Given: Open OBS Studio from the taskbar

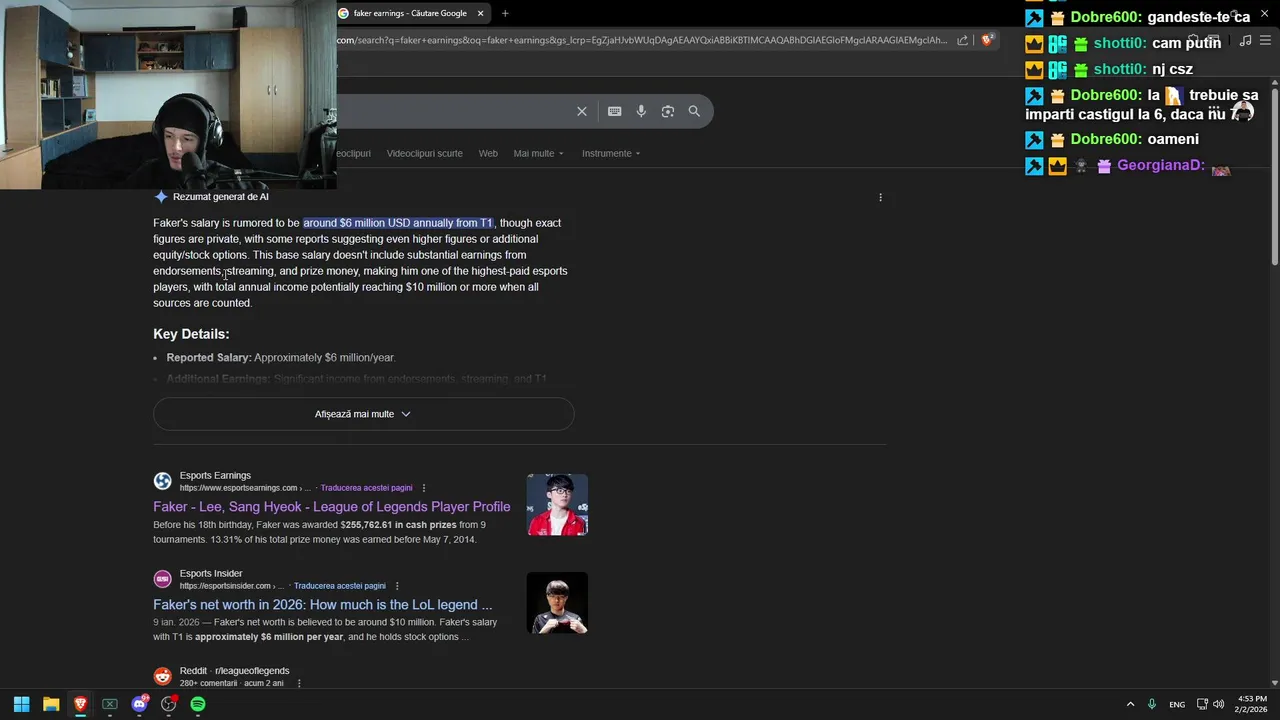Looking at the screenshot, I should (169, 704).
